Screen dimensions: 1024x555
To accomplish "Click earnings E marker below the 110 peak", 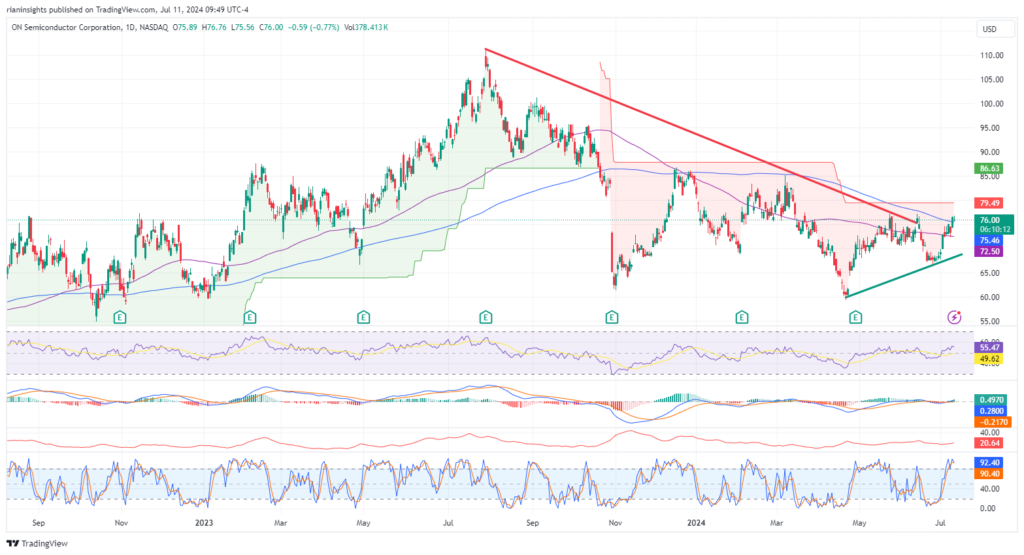I will [485, 317].
